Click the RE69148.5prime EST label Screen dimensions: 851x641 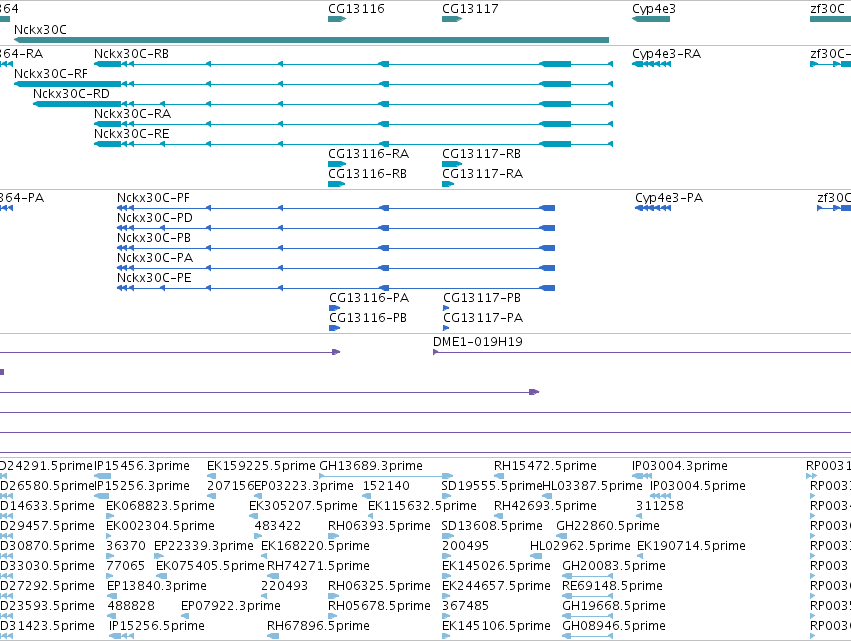point(612,586)
